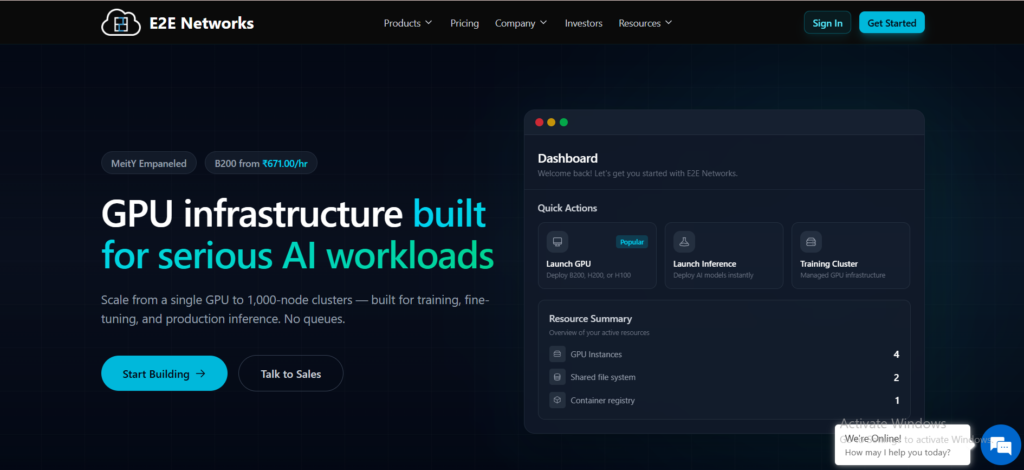The image size is (1024, 470).
Task: Open the Investors page
Action: (583, 23)
